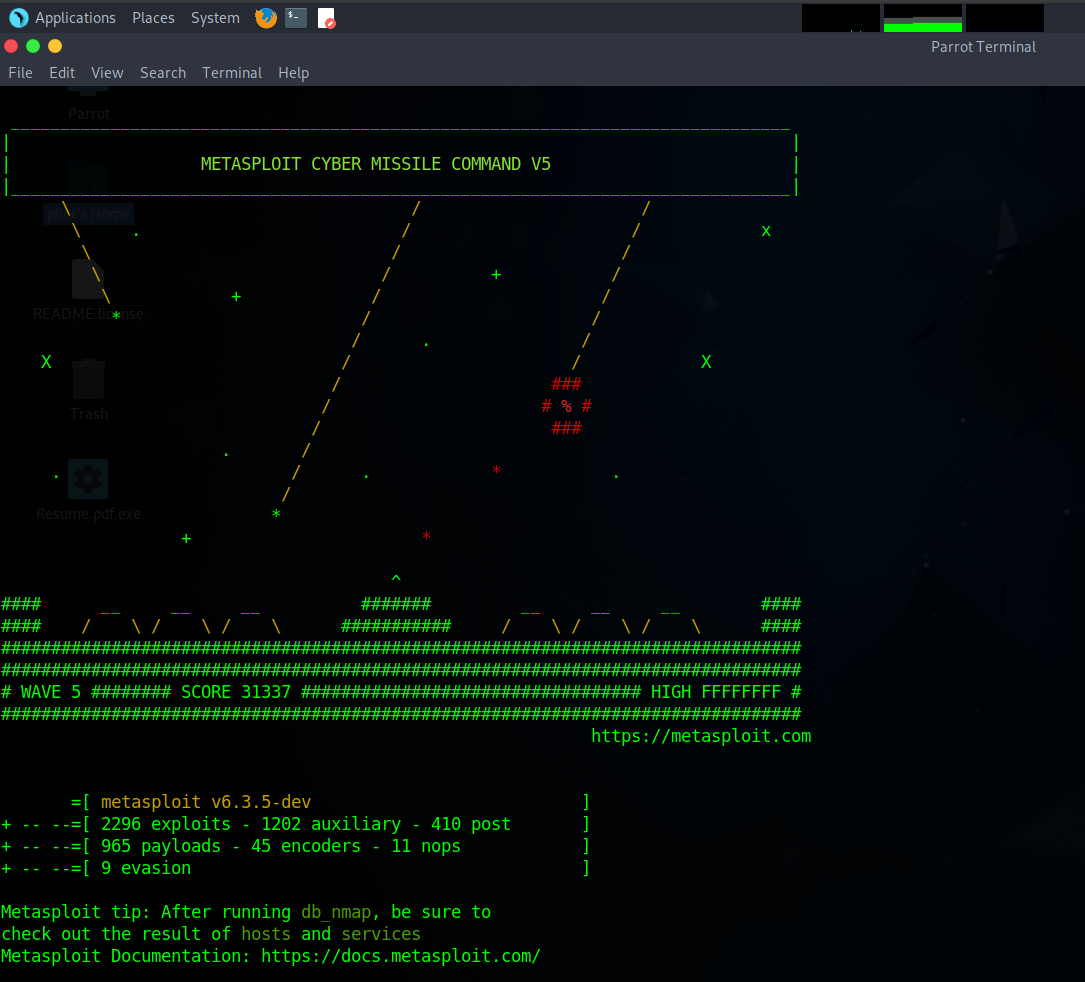
Task: Open the text editor icon beside the terminal icon
Action: (x=326, y=17)
